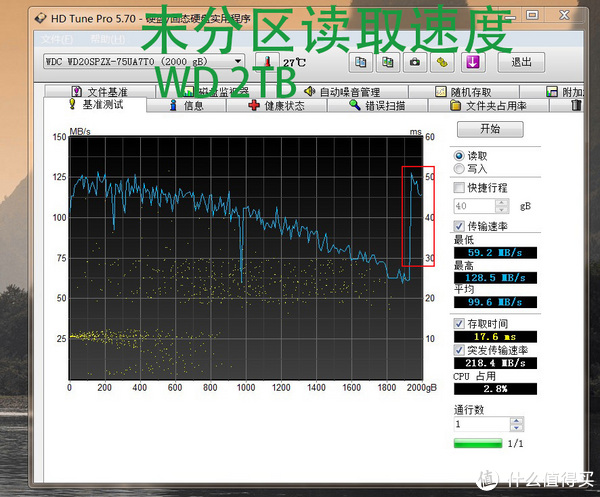Click the 通行数 pass count field
This screenshot has width=600, height=497.
click(482, 424)
